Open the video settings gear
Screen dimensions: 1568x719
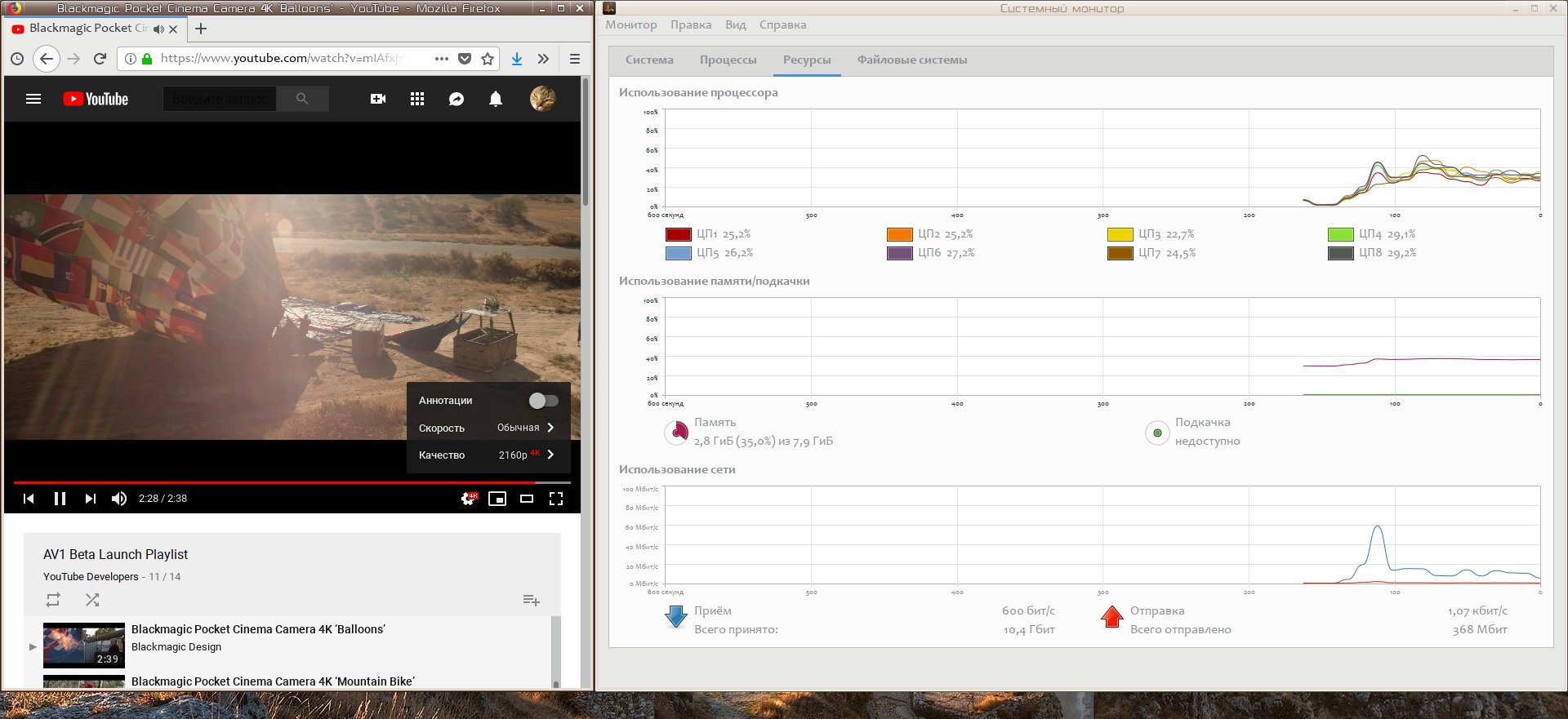(469, 499)
